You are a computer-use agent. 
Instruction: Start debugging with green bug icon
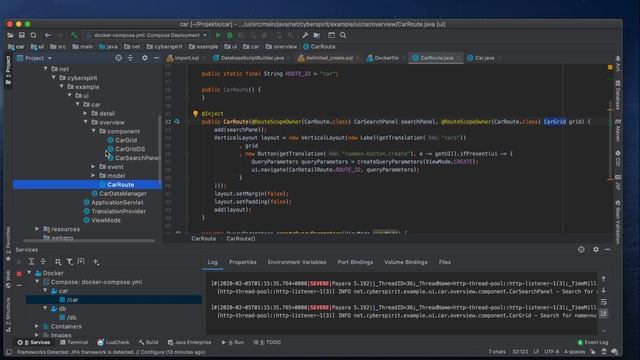pos(230,36)
